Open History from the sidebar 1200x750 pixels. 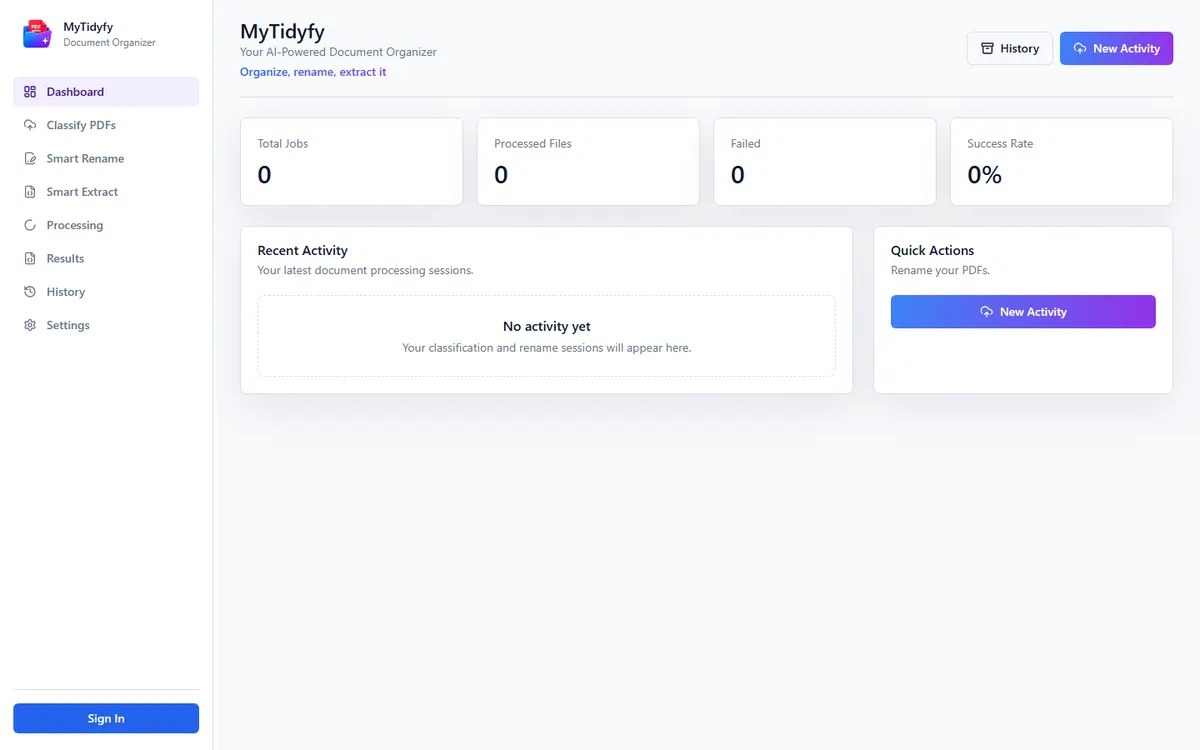(x=106, y=292)
